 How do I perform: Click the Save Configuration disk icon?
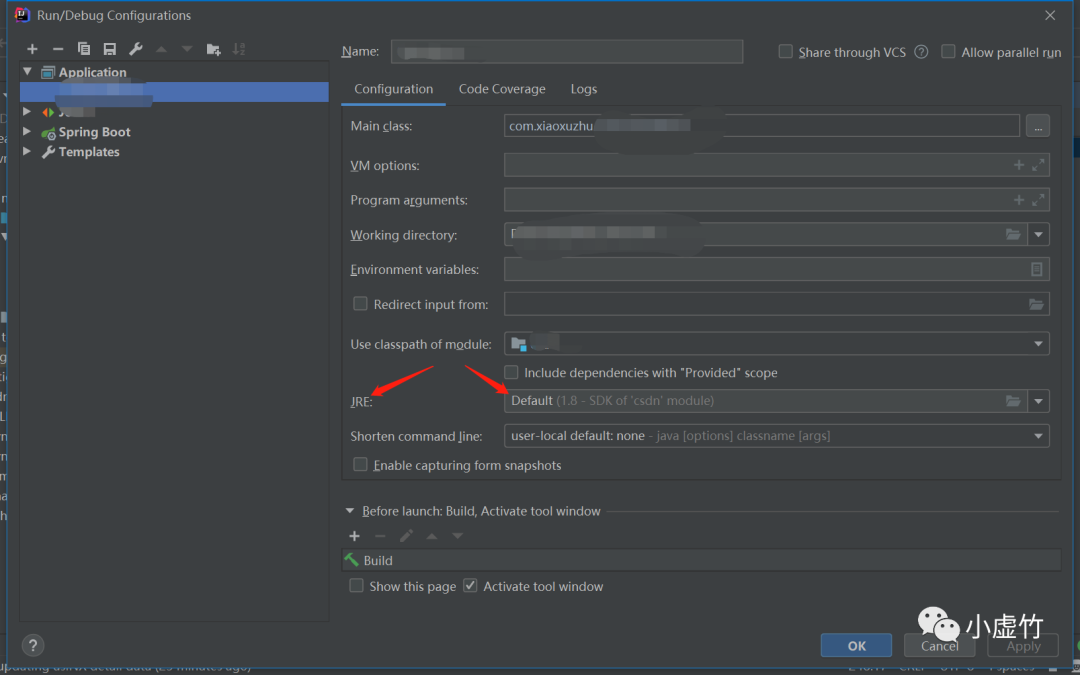tap(110, 49)
